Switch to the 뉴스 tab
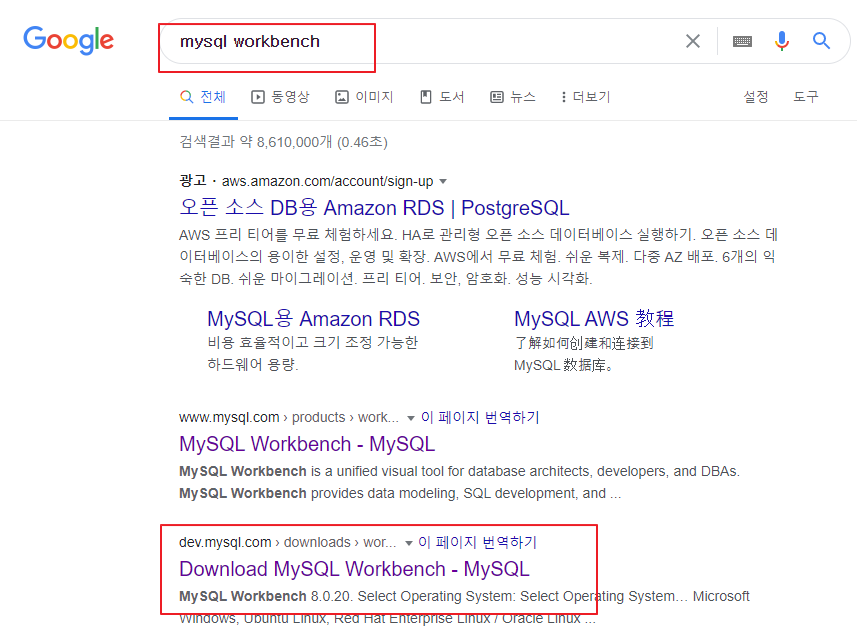The width and height of the screenshot is (857, 636). click(x=513, y=97)
